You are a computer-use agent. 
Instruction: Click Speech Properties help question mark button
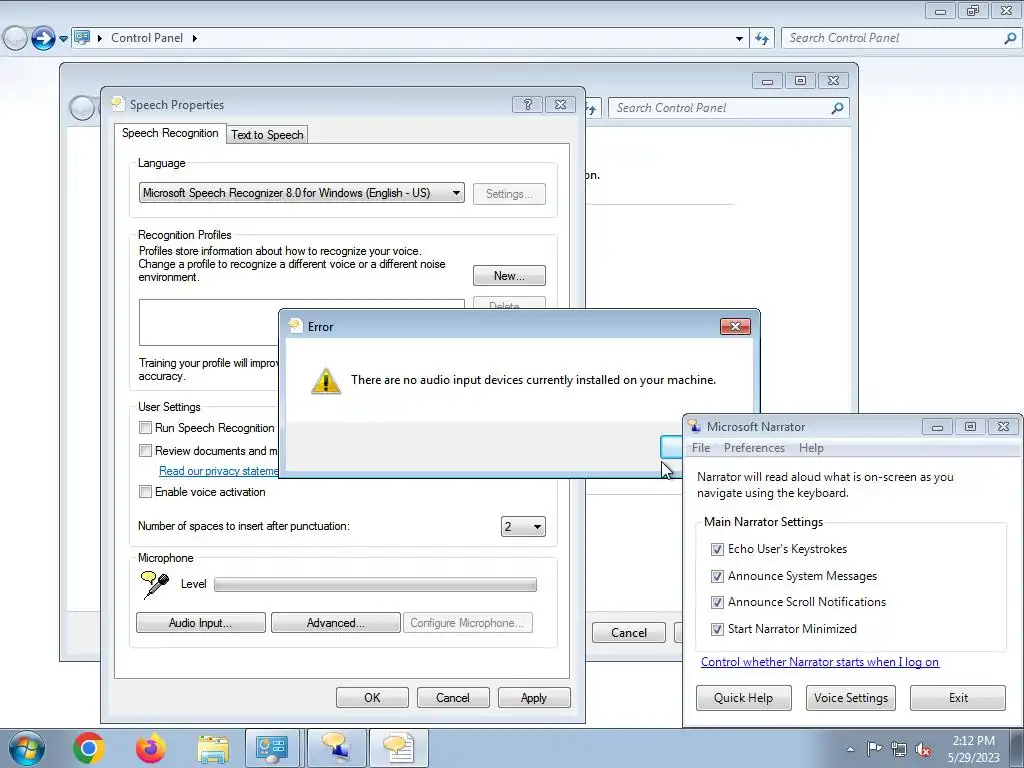point(528,104)
